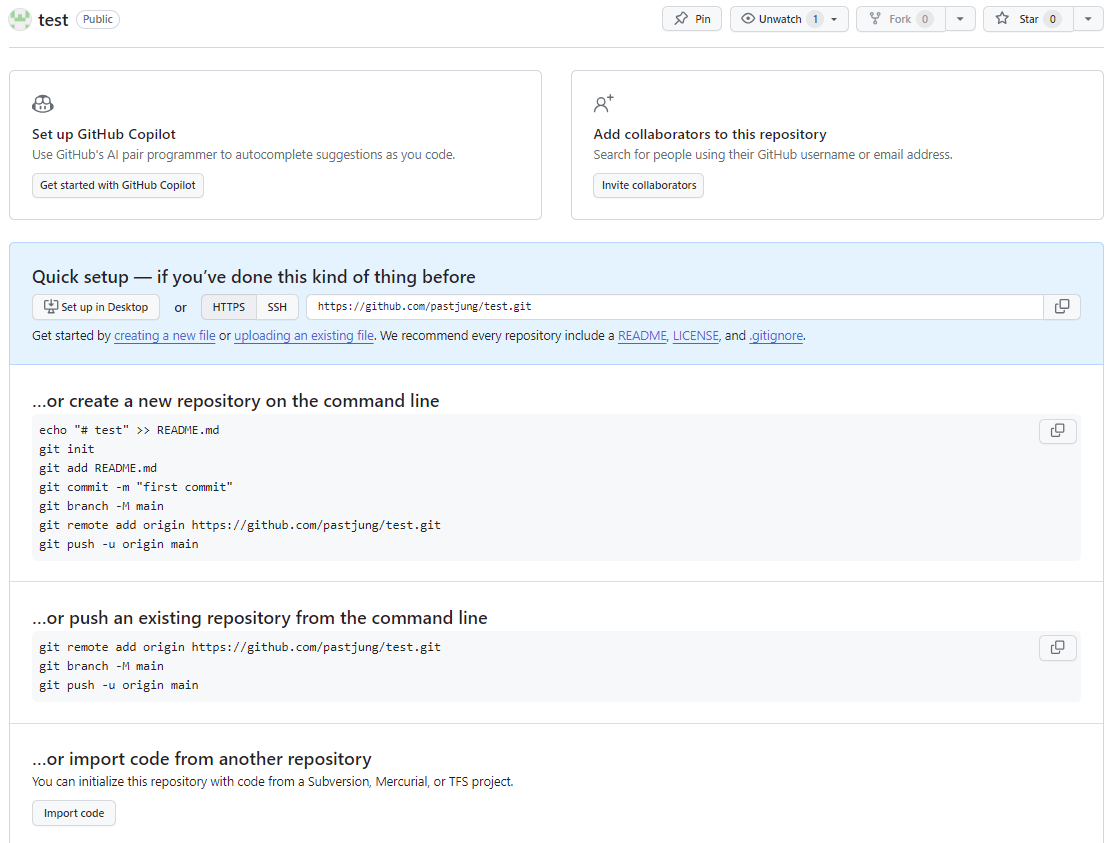Click the watch count badge showing 1
Viewport: 1111px width, 843px height.
[x=816, y=19]
